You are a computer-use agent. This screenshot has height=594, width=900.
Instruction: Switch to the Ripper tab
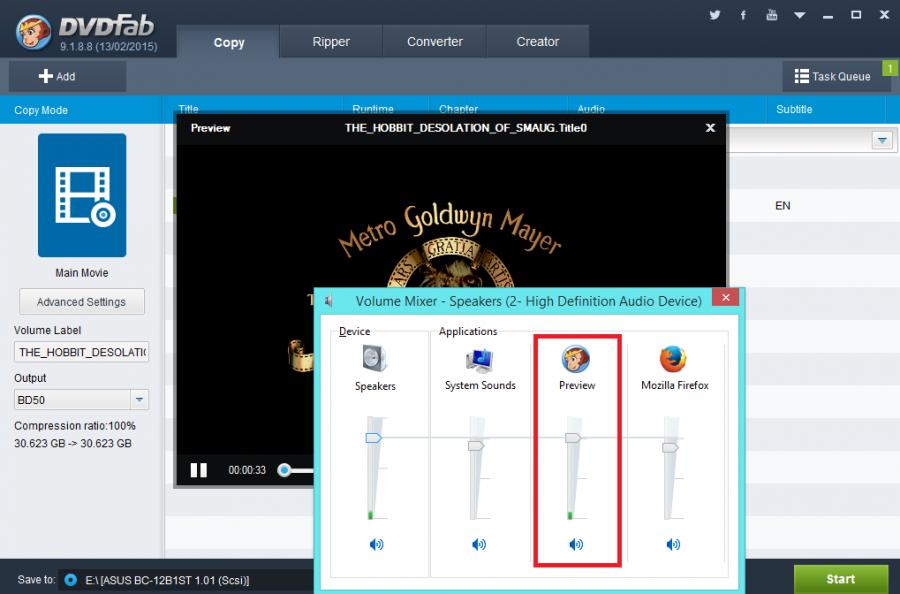click(x=331, y=42)
